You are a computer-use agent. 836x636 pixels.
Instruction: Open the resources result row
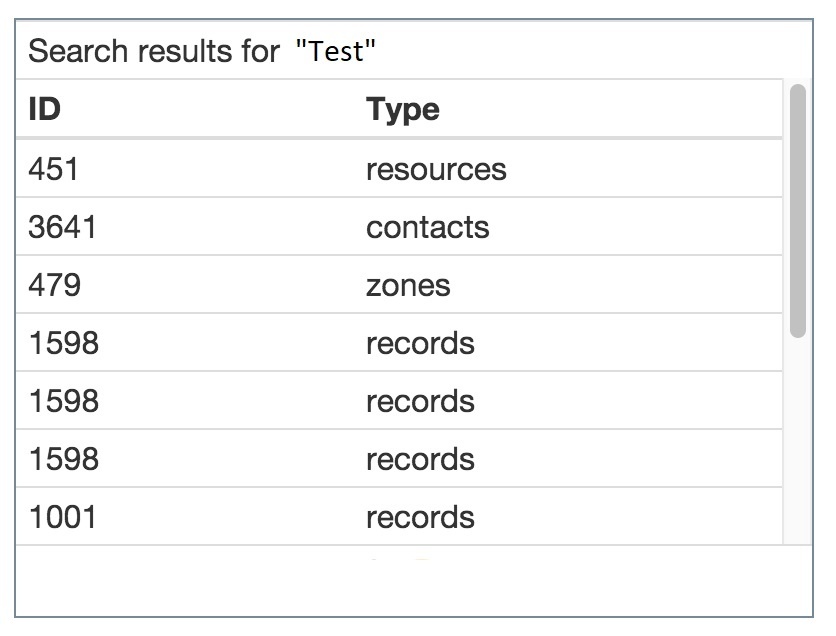[x=436, y=169]
